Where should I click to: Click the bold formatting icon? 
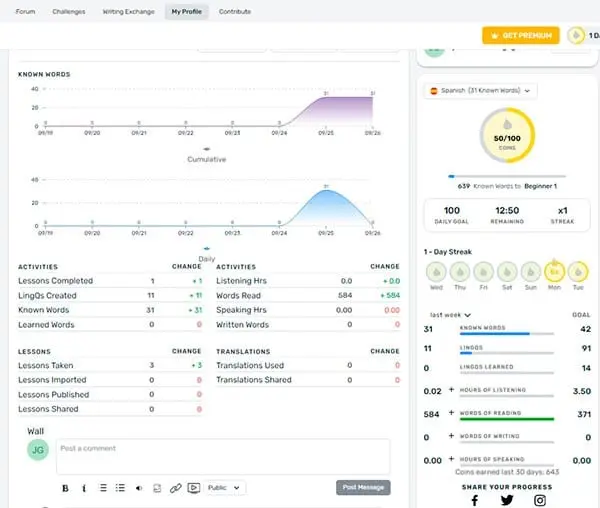click(x=65, y=488)
